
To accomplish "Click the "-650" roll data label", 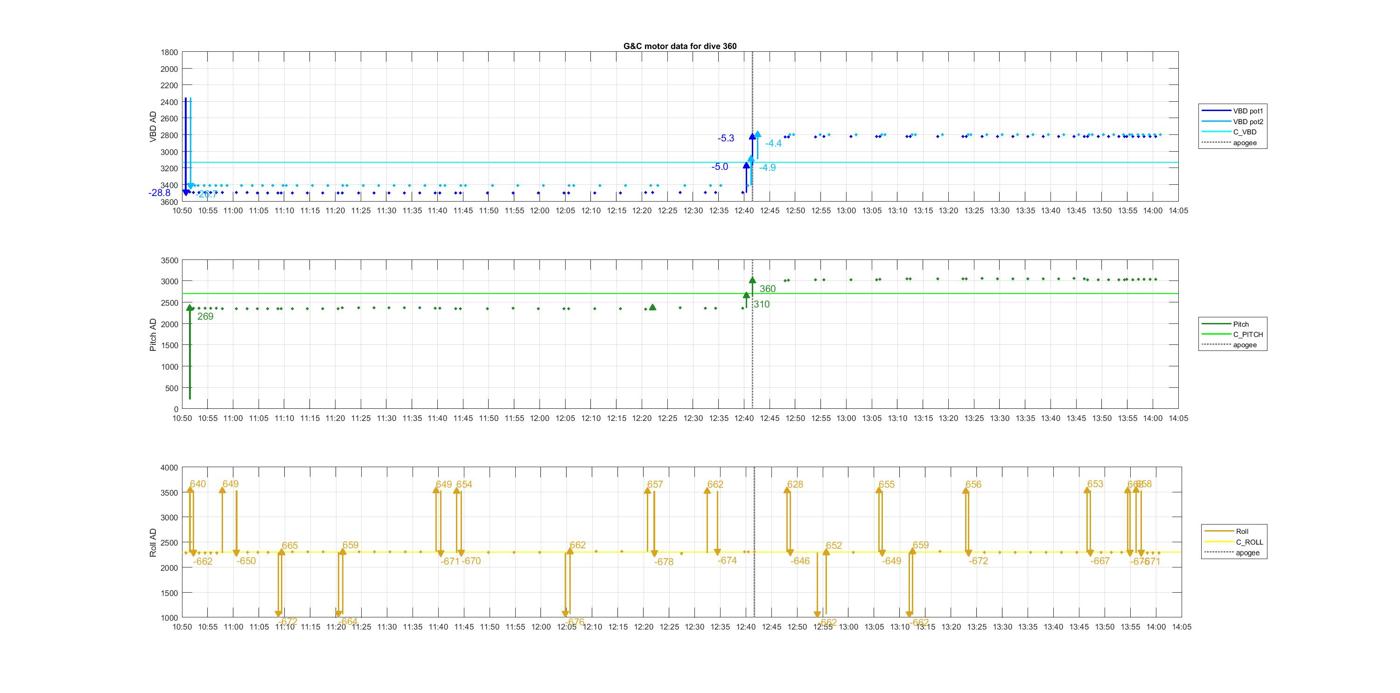I will click(246, 561).
